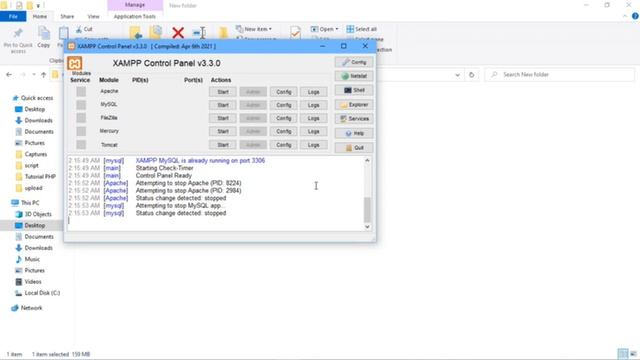Start the Mercury module
The image size is (640, 360).
pos(223,131)
